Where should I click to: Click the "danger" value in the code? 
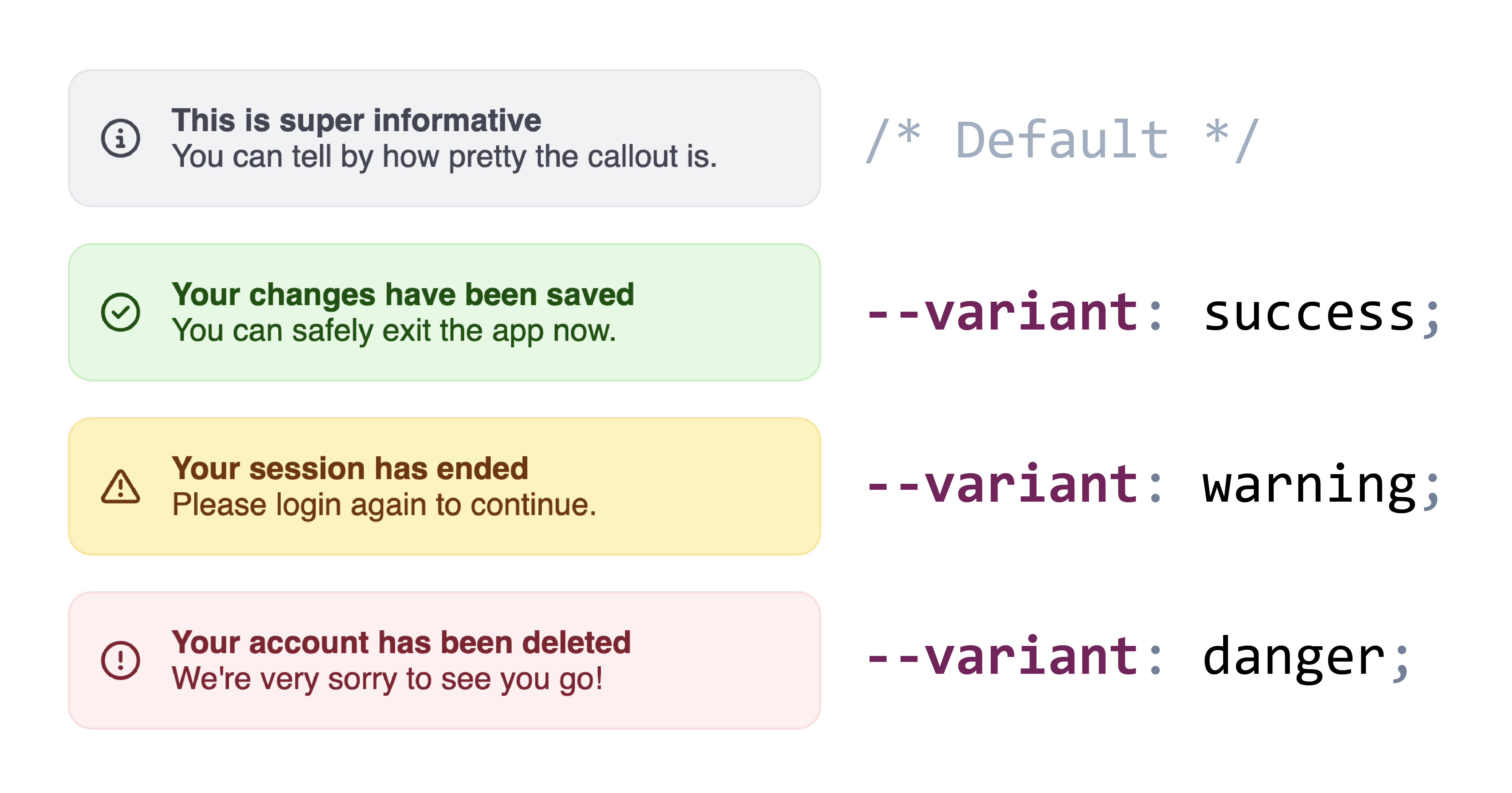point(1294,658)
